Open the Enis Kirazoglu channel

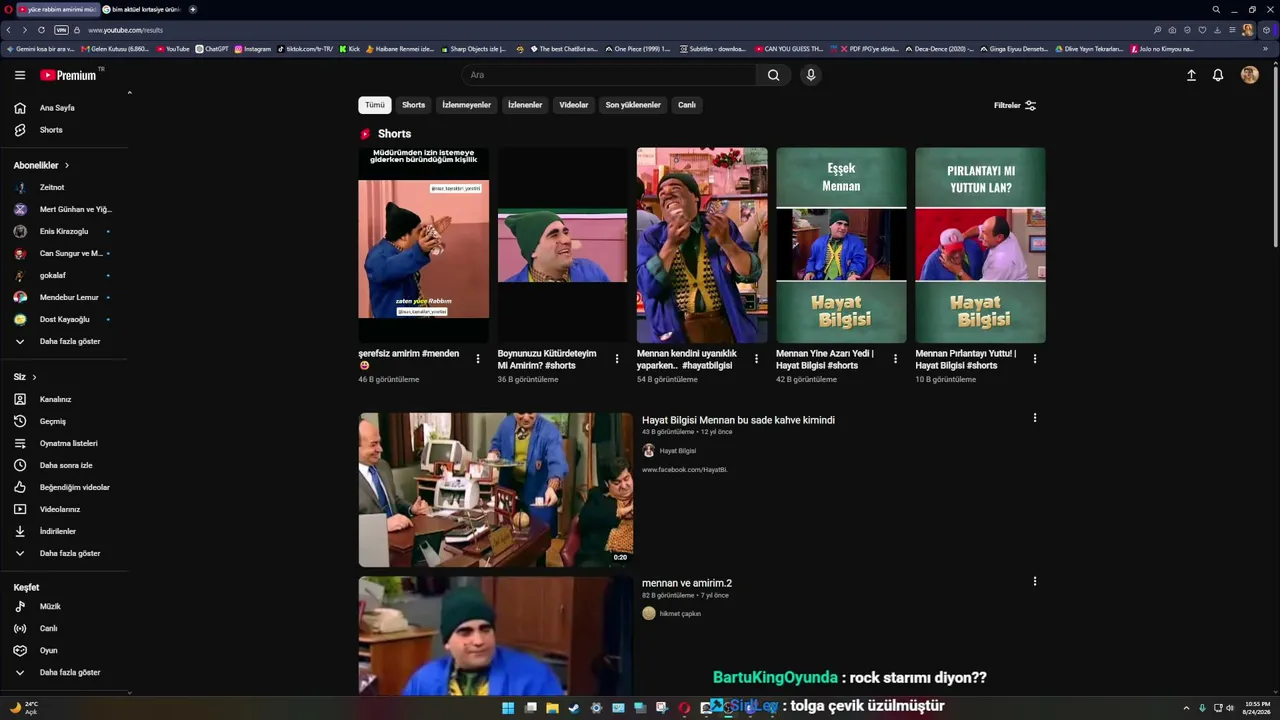pos(65,231)
